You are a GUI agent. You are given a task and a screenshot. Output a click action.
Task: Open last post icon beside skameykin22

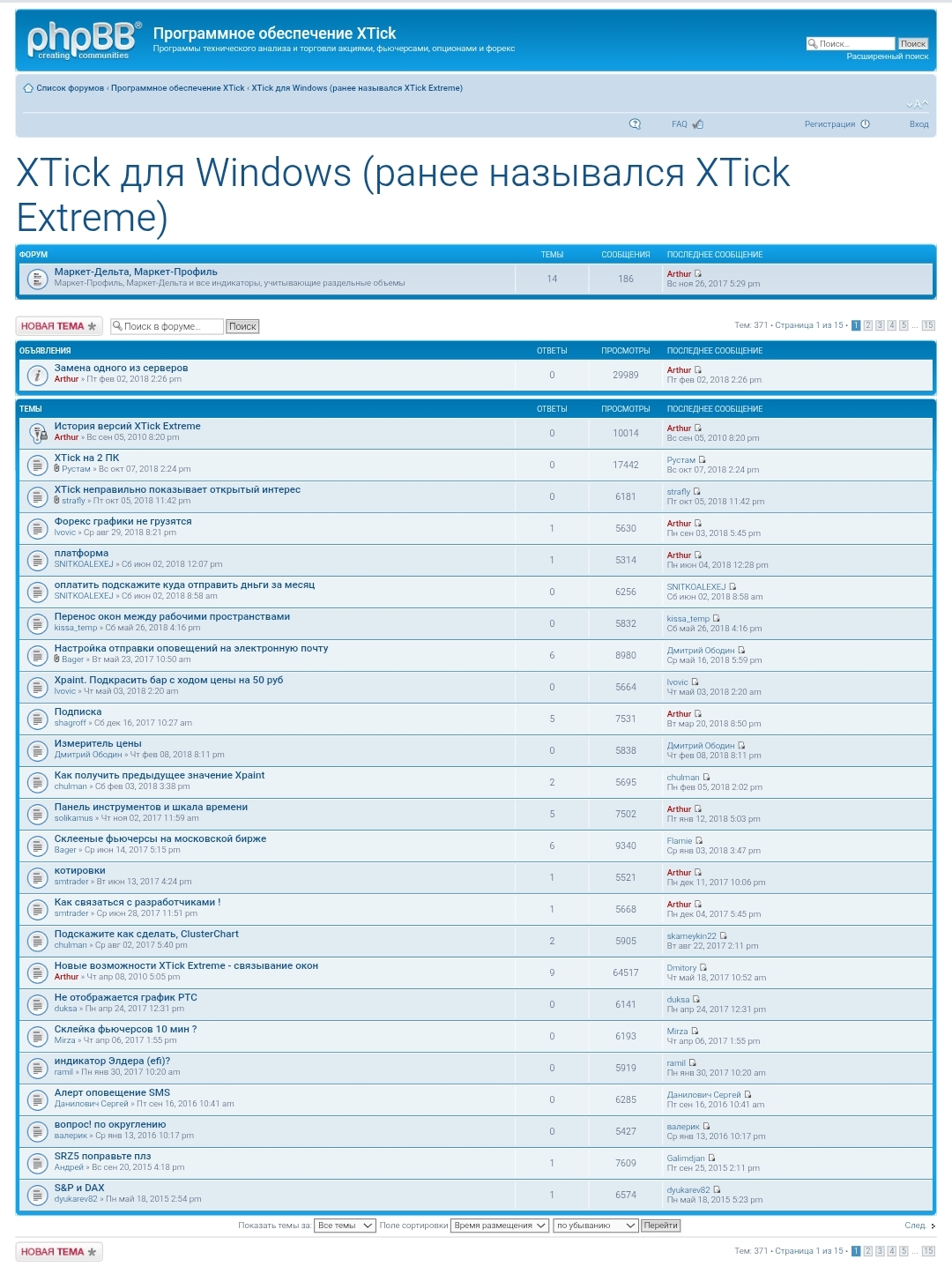point(724,936)
